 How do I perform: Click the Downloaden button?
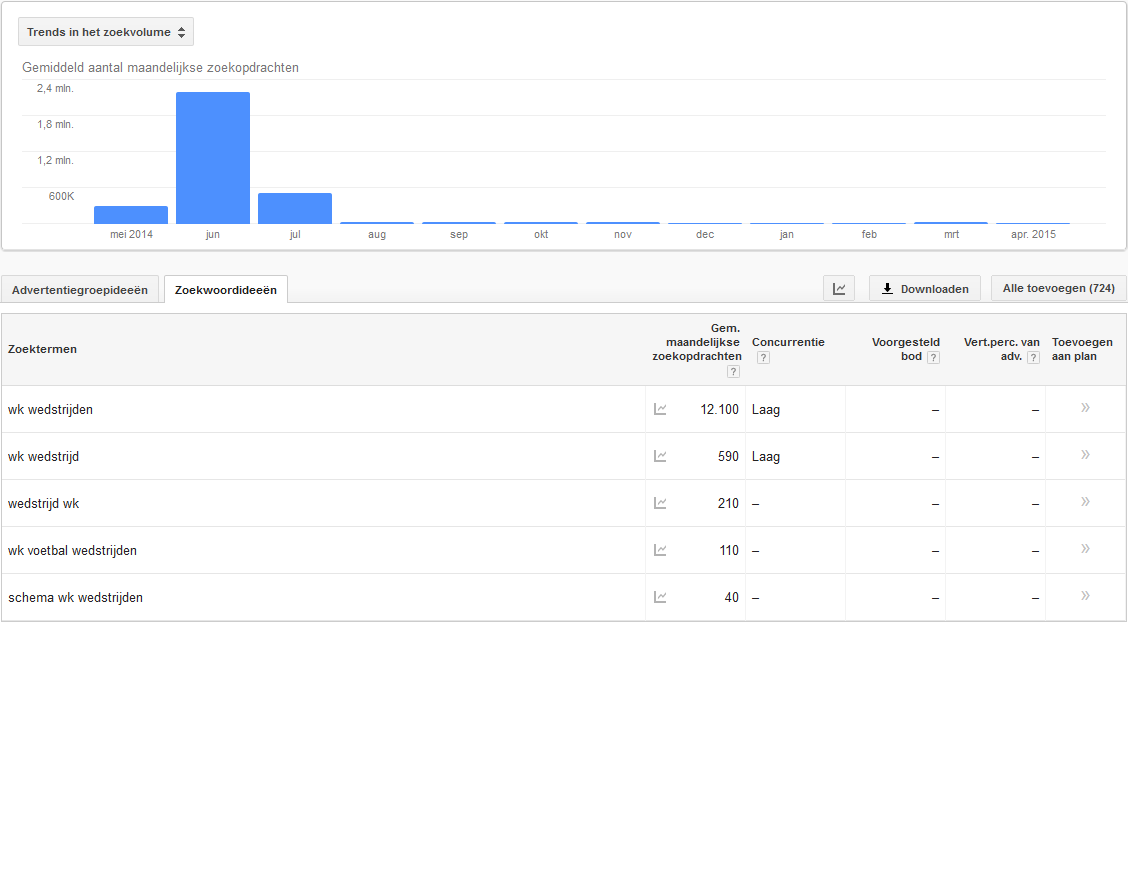tap(924, 288)
